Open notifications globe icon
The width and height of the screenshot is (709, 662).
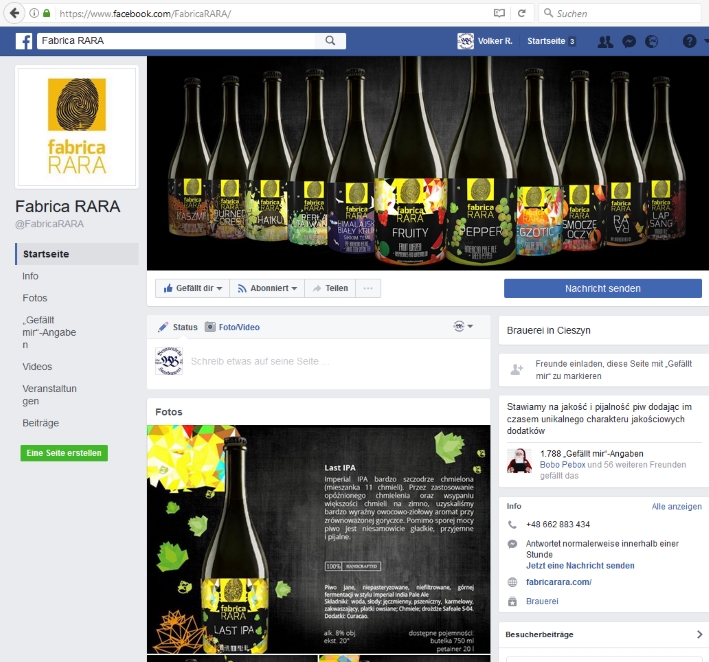tap(652, 42)
